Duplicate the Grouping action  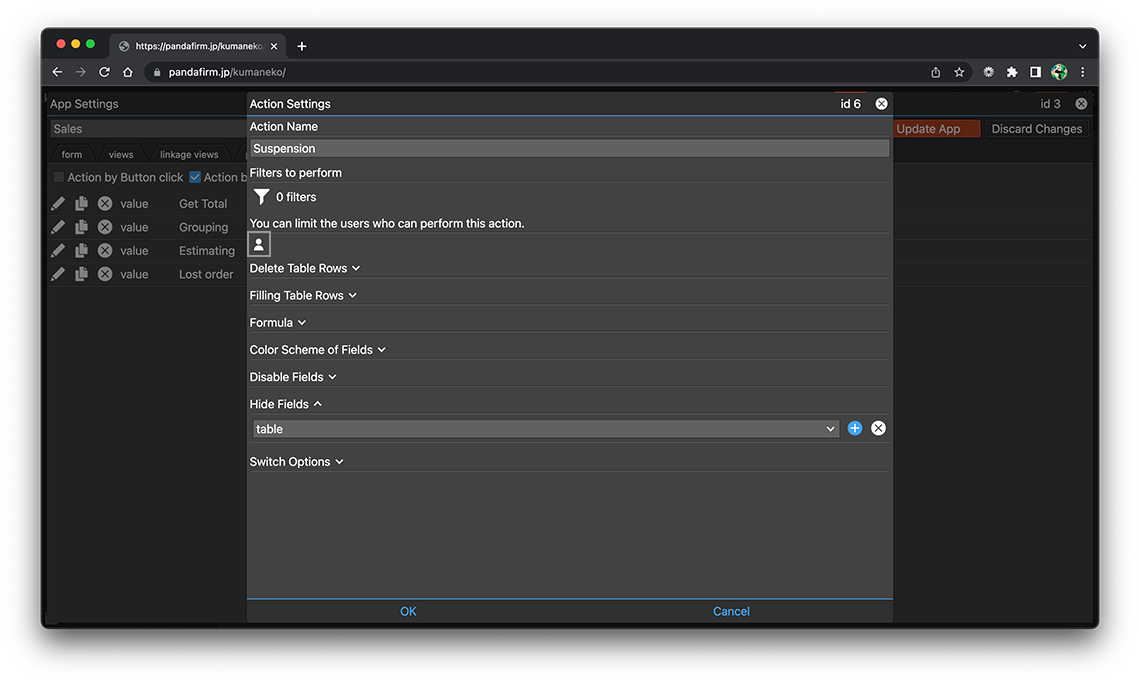[81, 227]
